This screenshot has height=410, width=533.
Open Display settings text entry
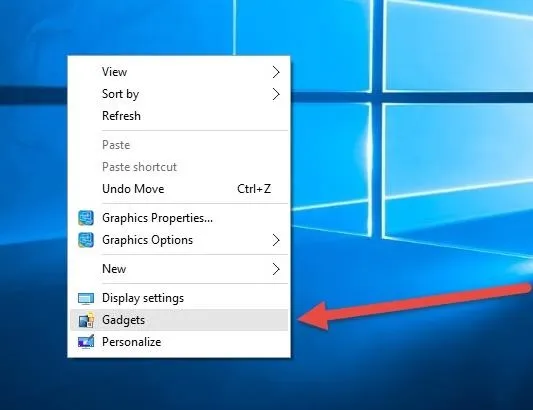pos(143,298)
